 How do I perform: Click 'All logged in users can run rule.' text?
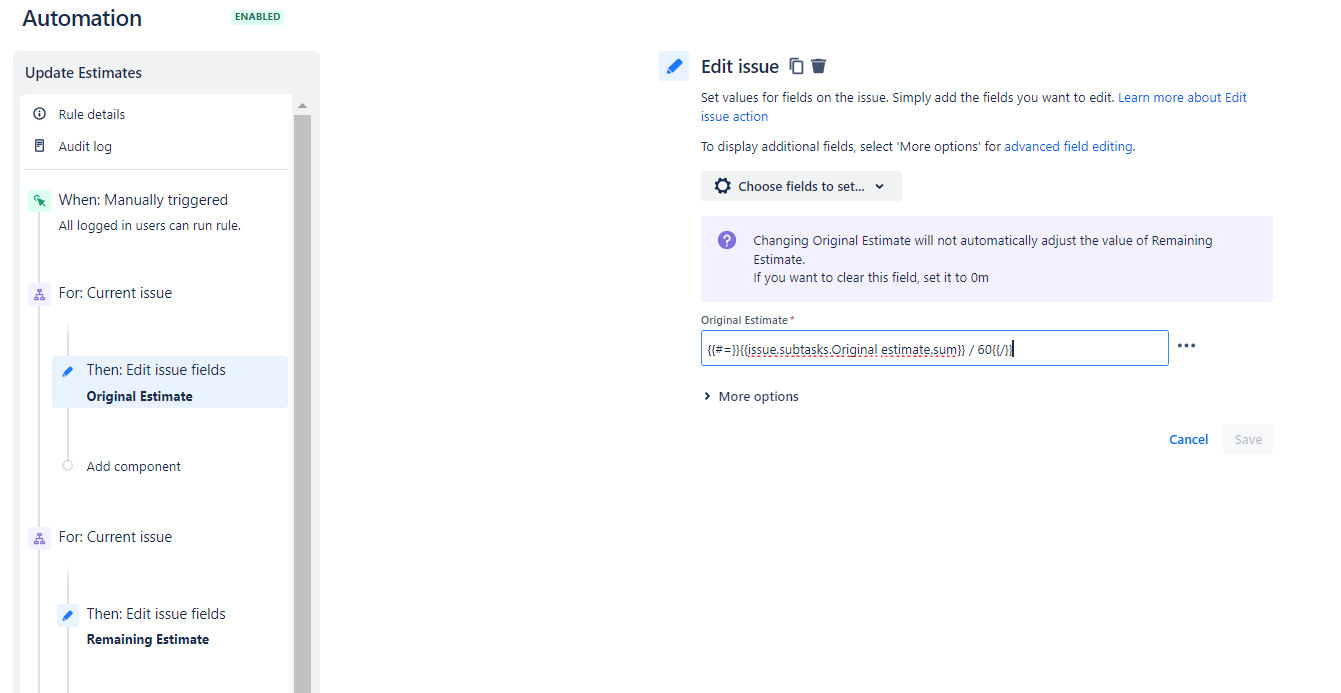(149, 225)
